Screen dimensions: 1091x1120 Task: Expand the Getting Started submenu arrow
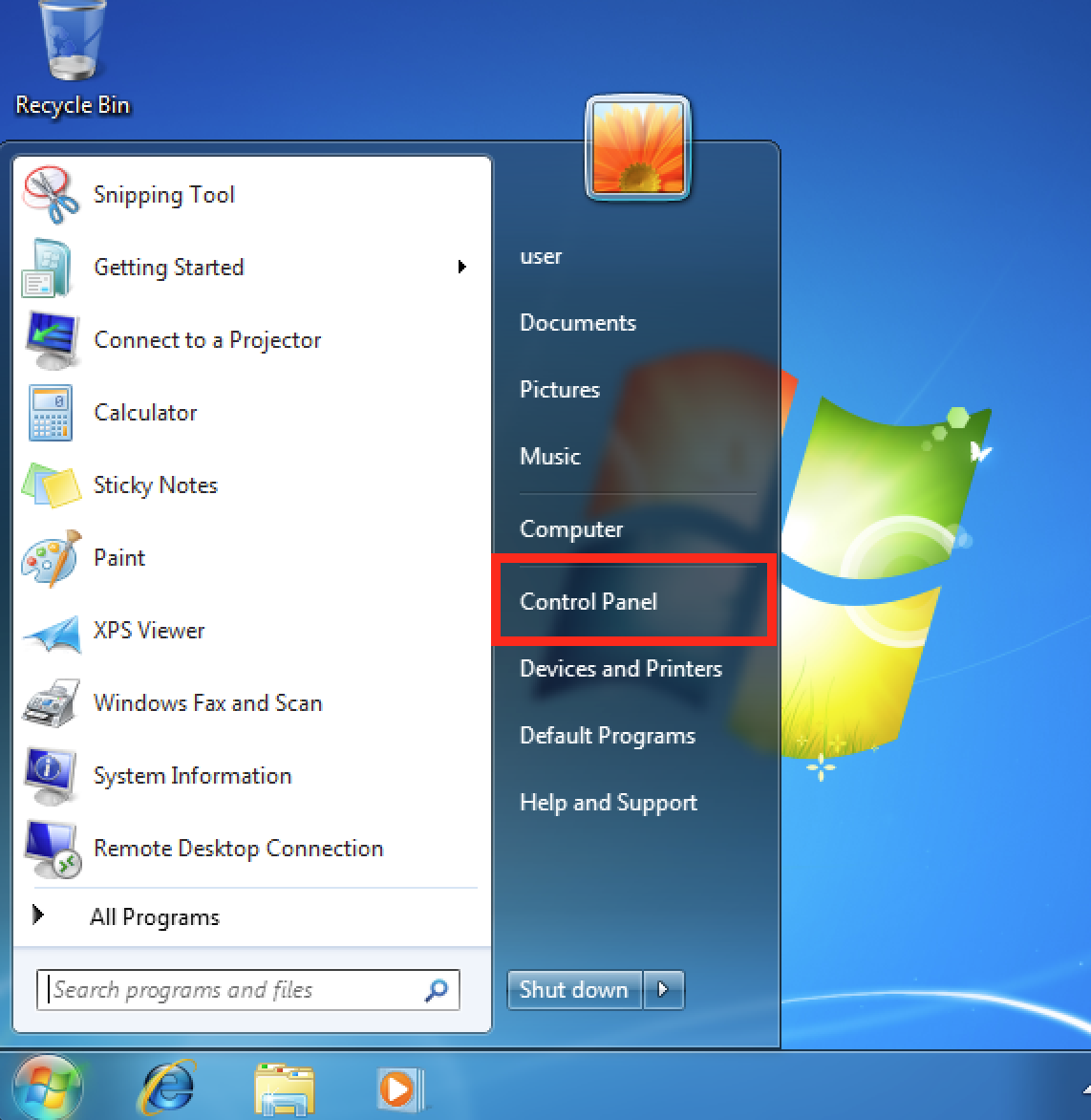pyautogui.click(x=462, y=267)
